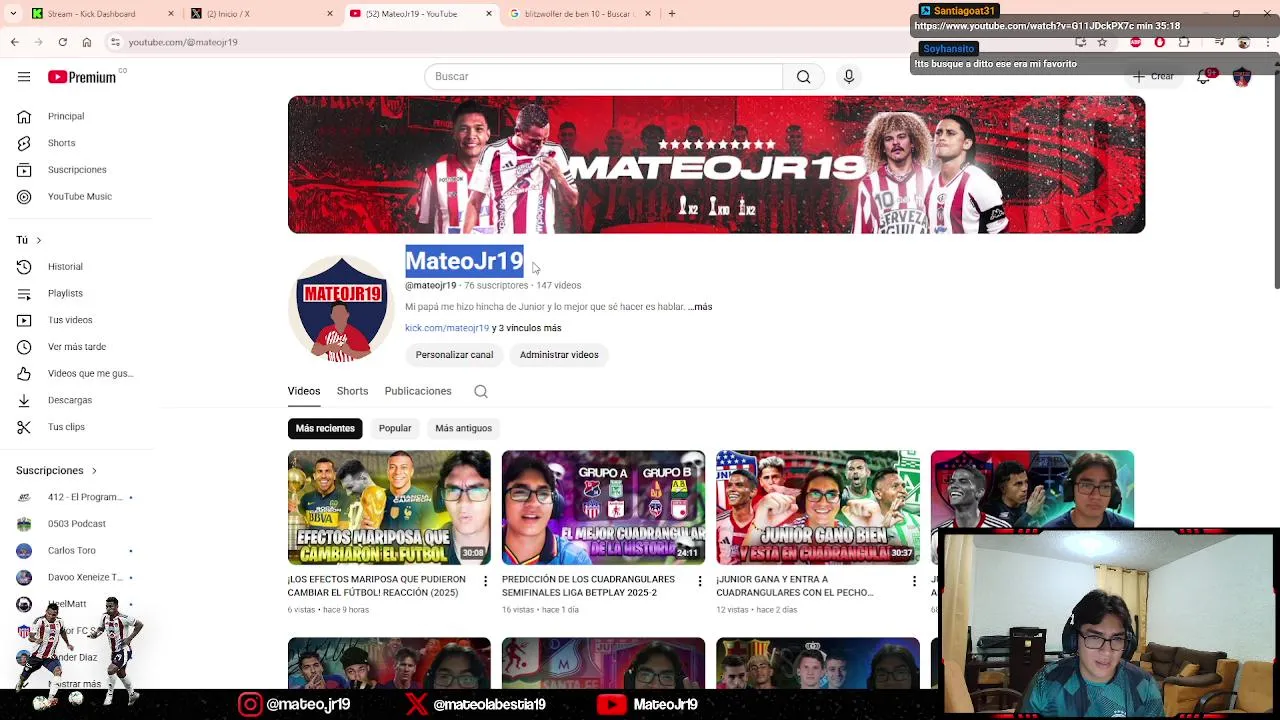Expand Suscripciones section header
Screen dimensions: 1280x720
click(57, 470)
